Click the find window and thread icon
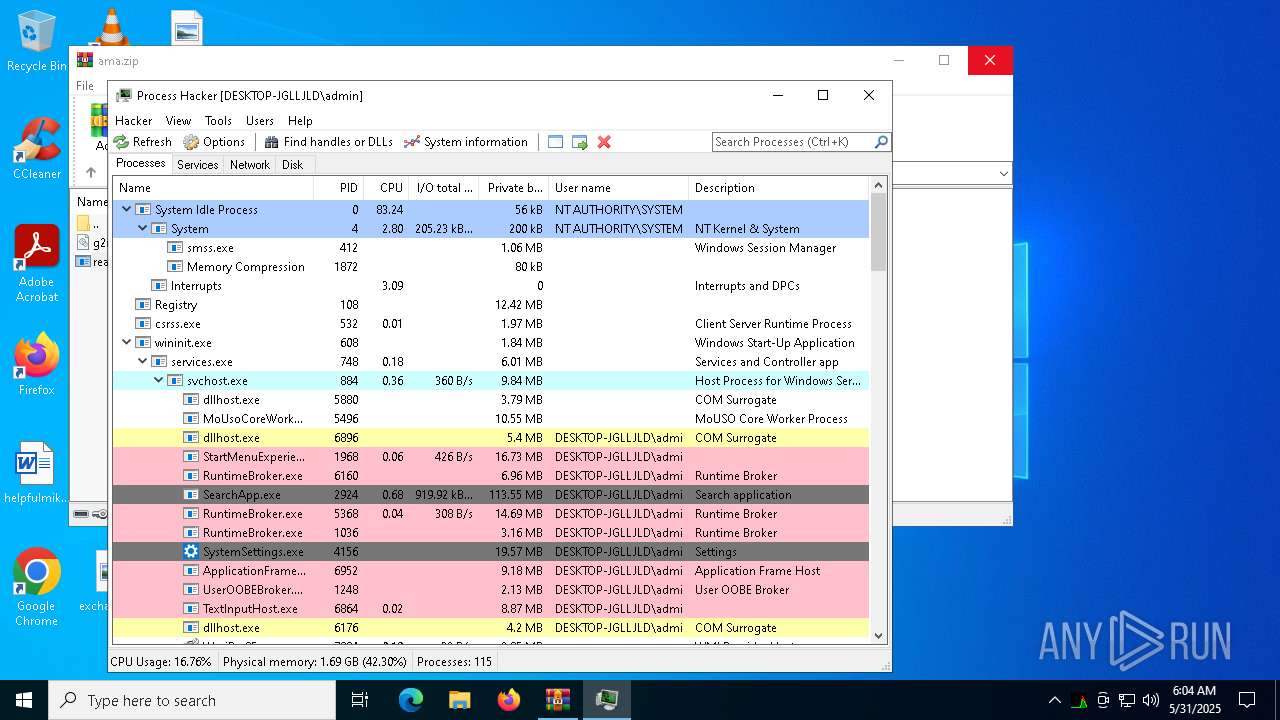1280x720 pixels. click(580, 142)
